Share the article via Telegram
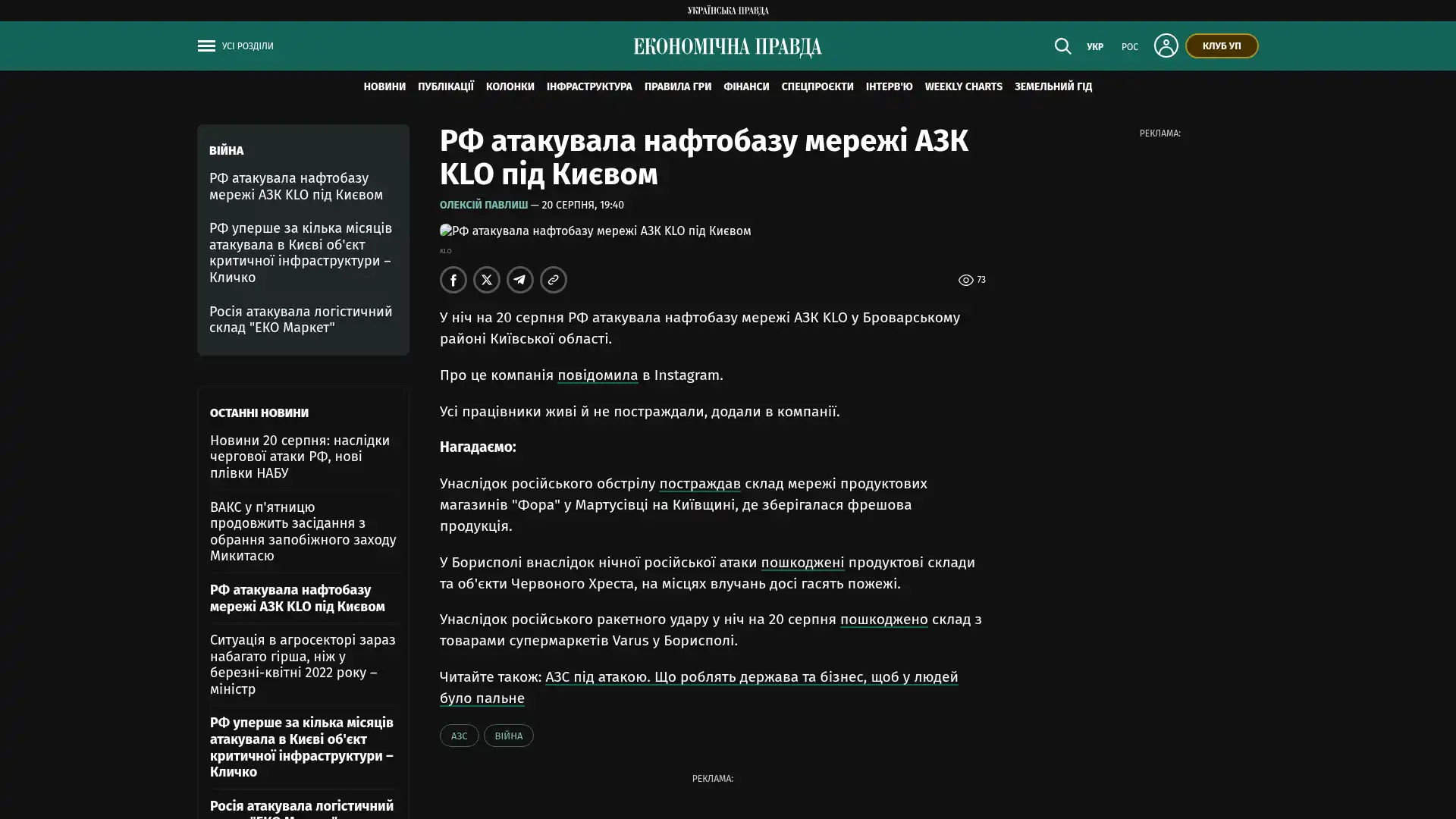Image resolution: width=1456 pixels, height=819 pixels. tap(520, 280)
